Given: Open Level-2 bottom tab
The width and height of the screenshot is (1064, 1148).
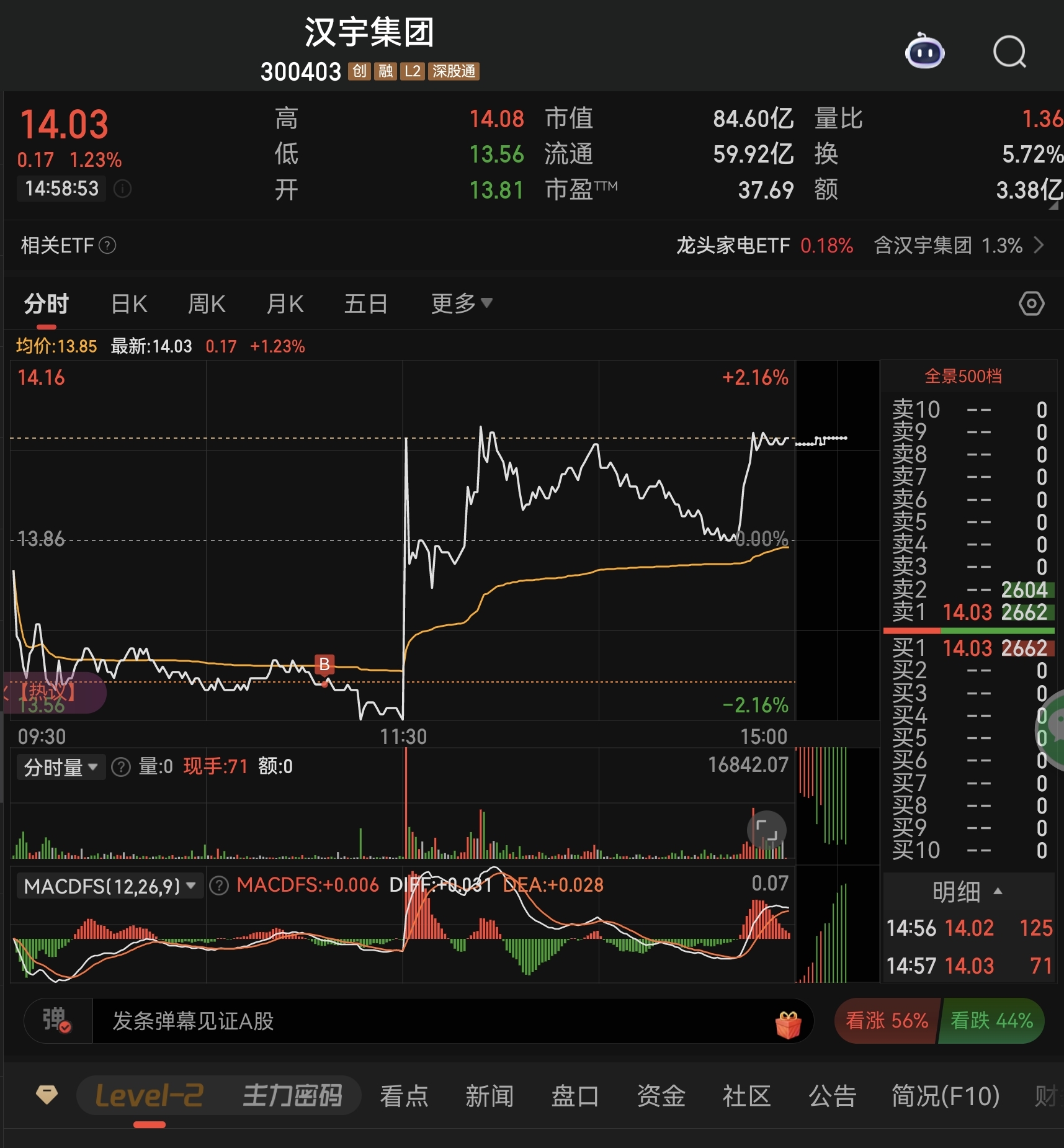Looking at the screenshot, I should tap(150, 1096).
